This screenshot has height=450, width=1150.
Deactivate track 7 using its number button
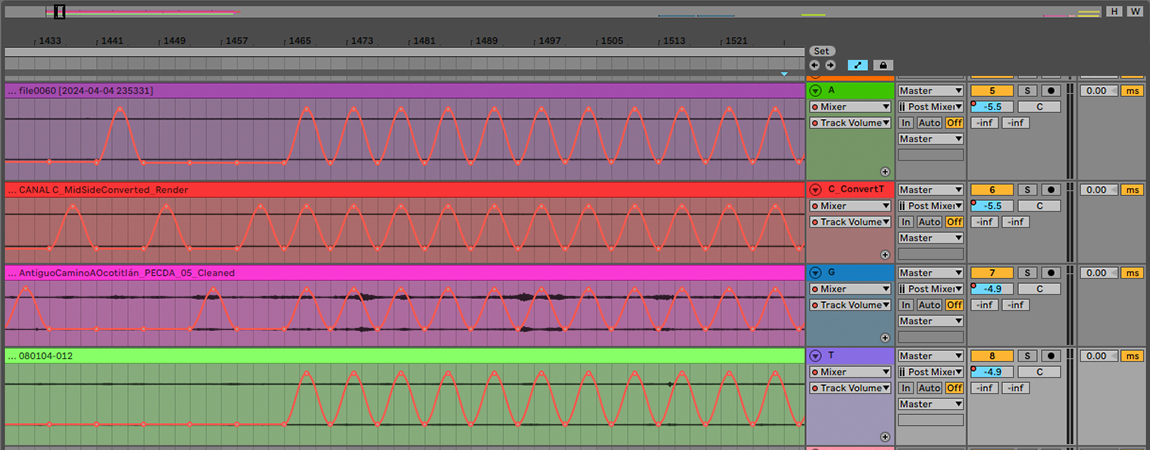992,273
